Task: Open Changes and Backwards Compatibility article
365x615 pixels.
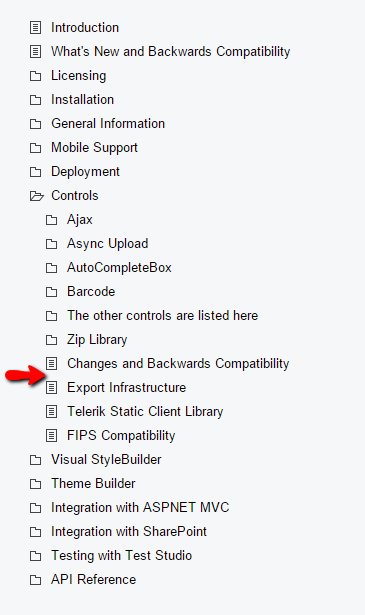Action: pos(178,364)
